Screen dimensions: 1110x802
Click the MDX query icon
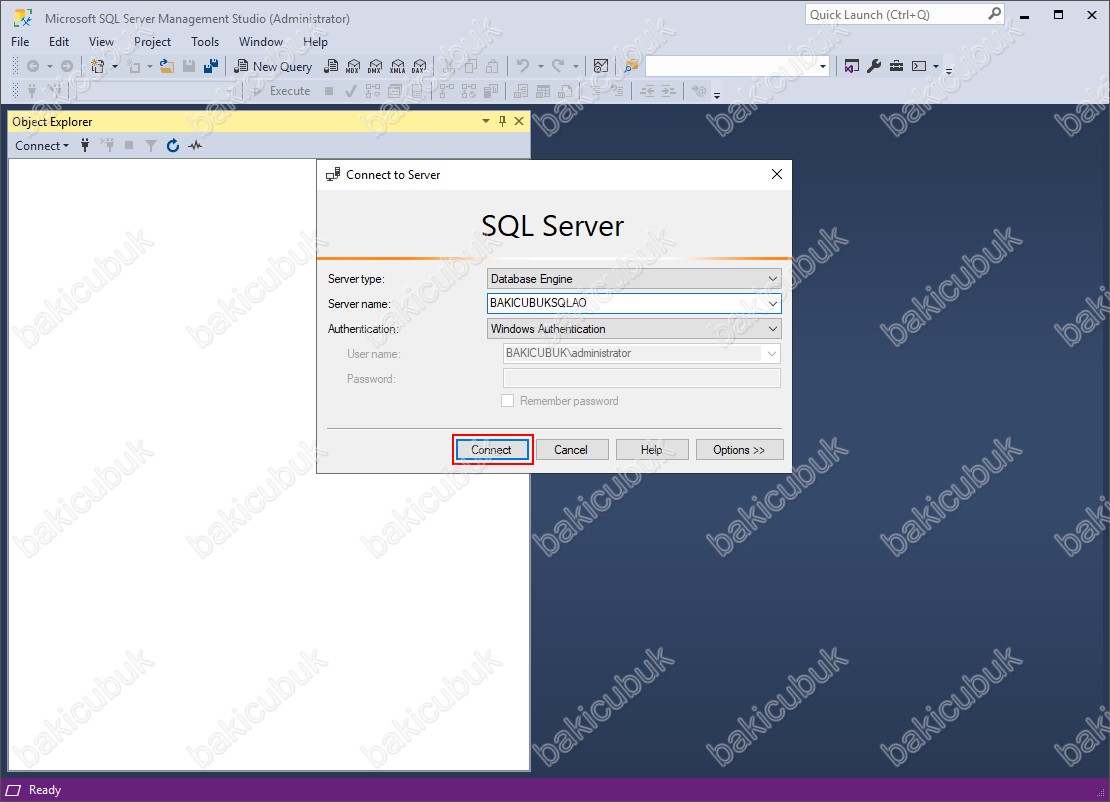[x=353, y=67]
